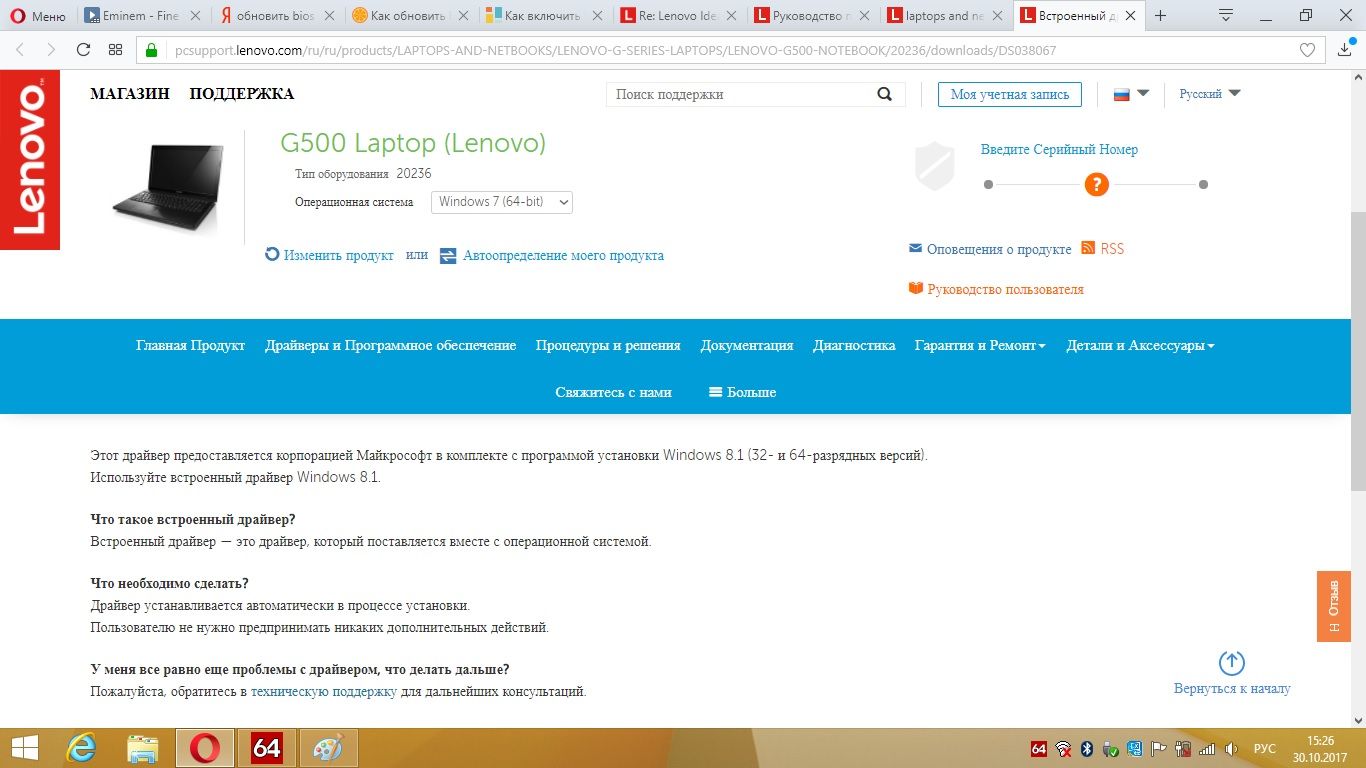Expand the "Детали и Аксессуары" dropdown
This screenshot has height=768, width=1366.
[1140, 345]
